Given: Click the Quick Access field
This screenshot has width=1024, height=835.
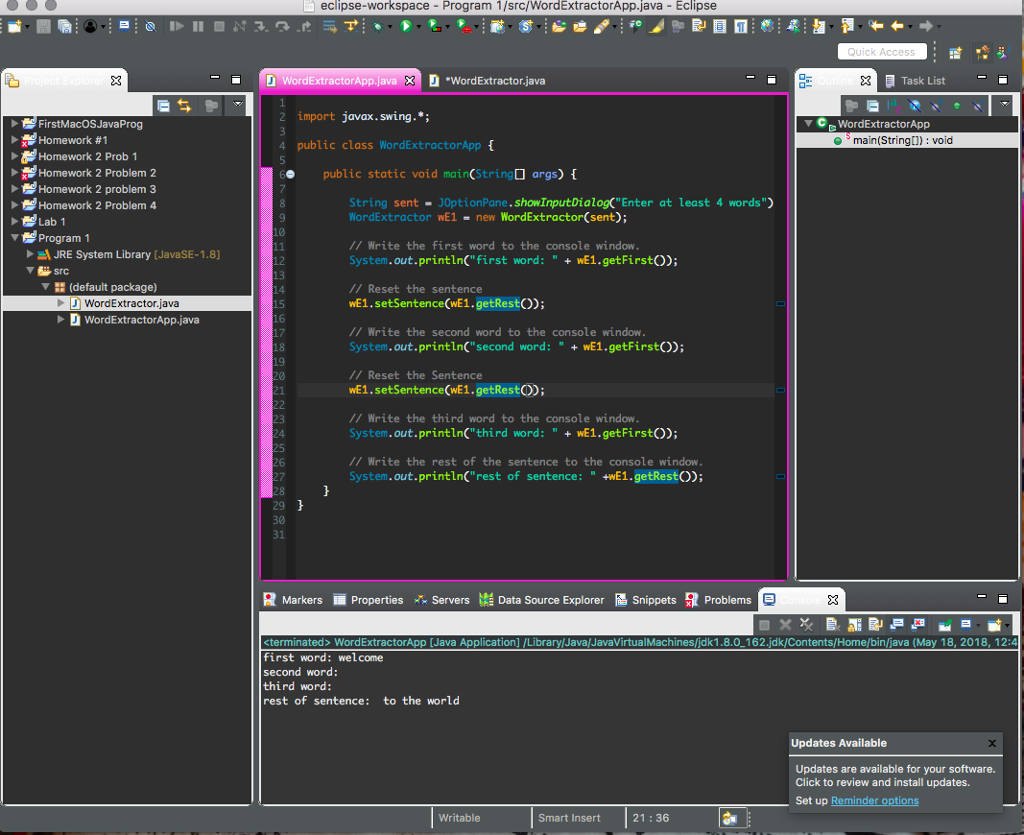Looking at the screenshot, I should 882,52.
